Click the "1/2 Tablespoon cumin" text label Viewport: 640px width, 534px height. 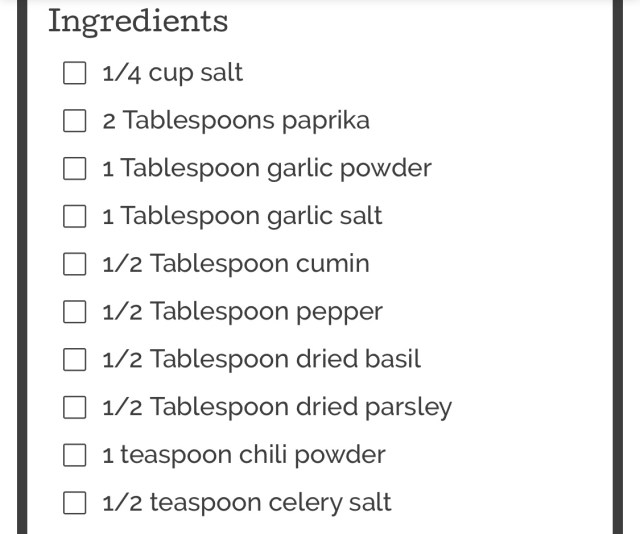tap(235, 264)
